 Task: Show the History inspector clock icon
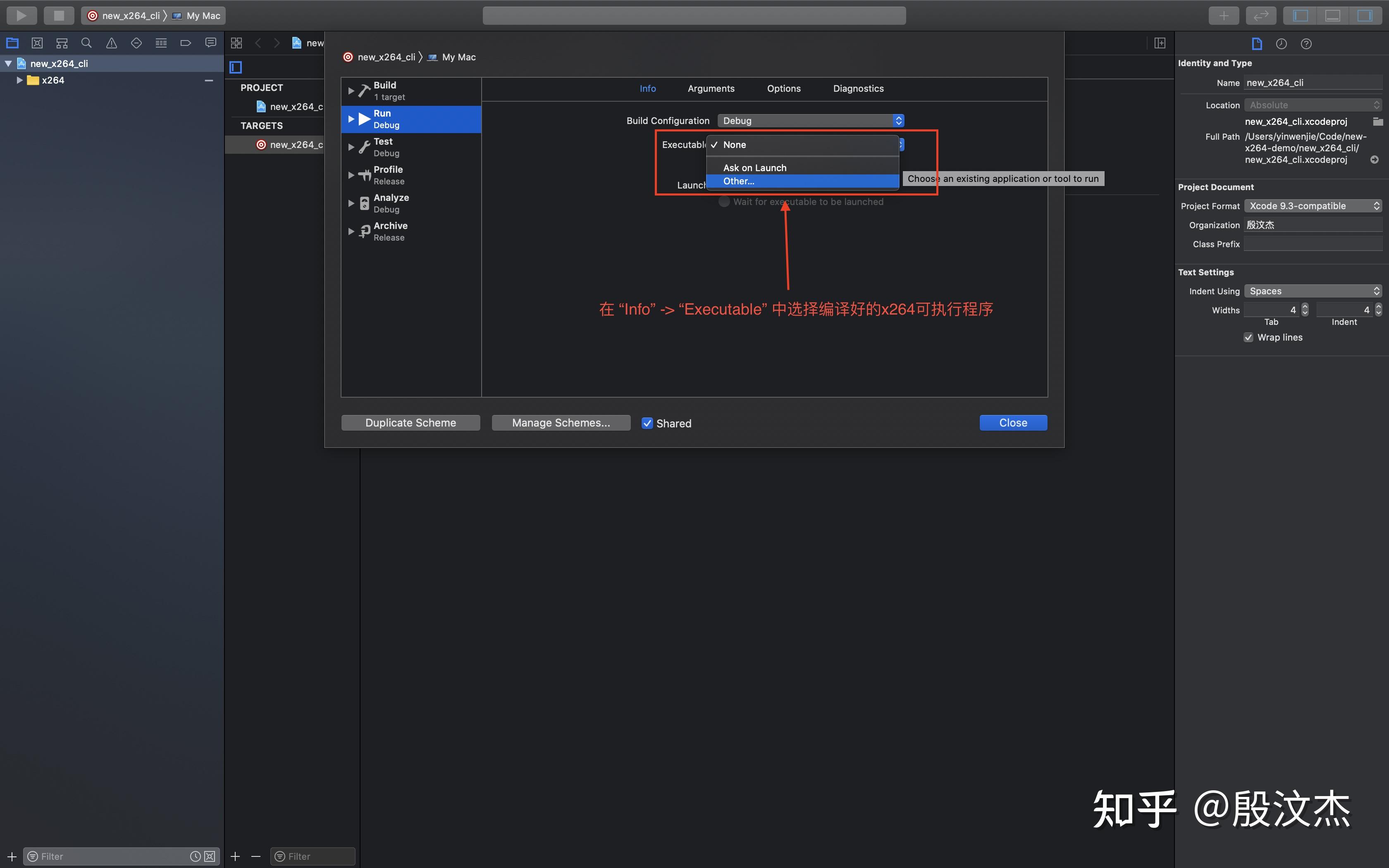[1281, 44]
